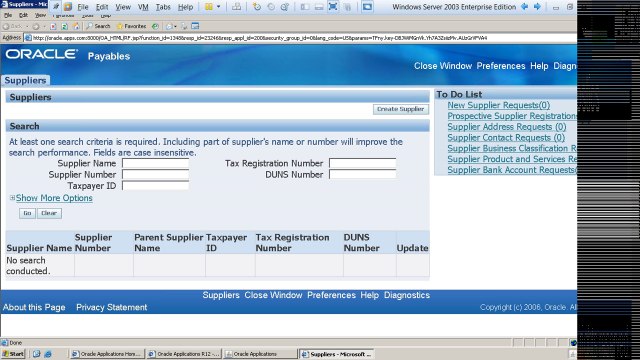Image resolution: width=640 pixels, height=360 pixels.
Task: Click the Search button in browser toolbar
Action: coord(98,26)
